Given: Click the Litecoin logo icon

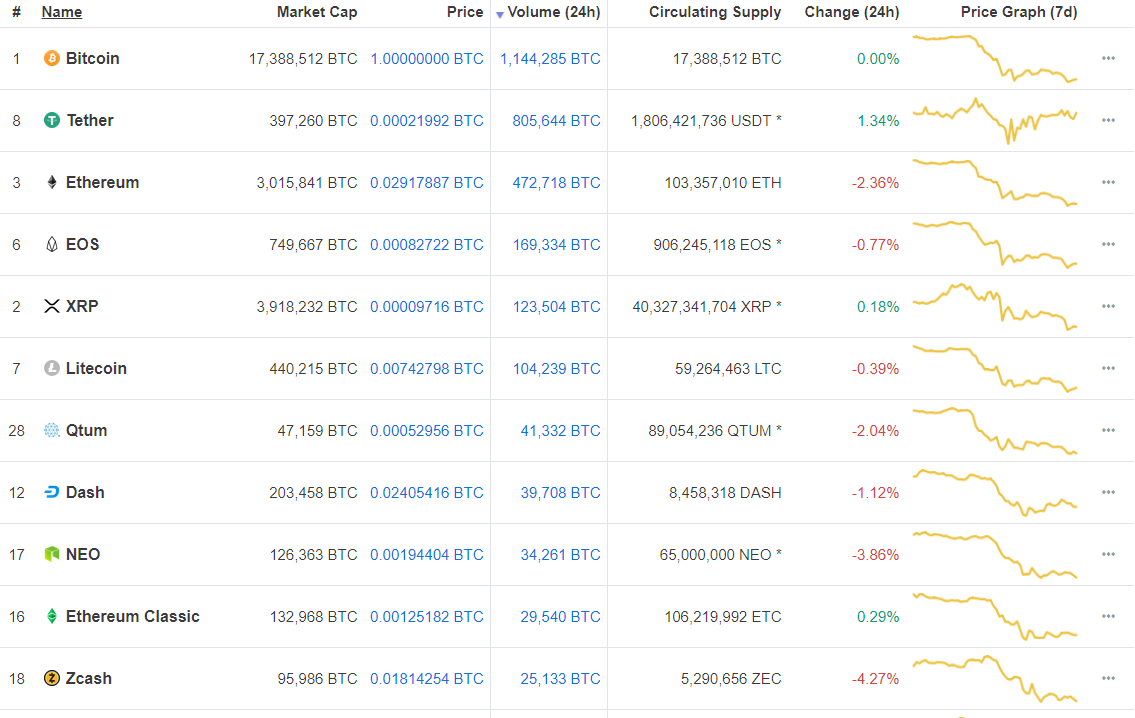Looking at the screenshot, I should tap(52, 369).
